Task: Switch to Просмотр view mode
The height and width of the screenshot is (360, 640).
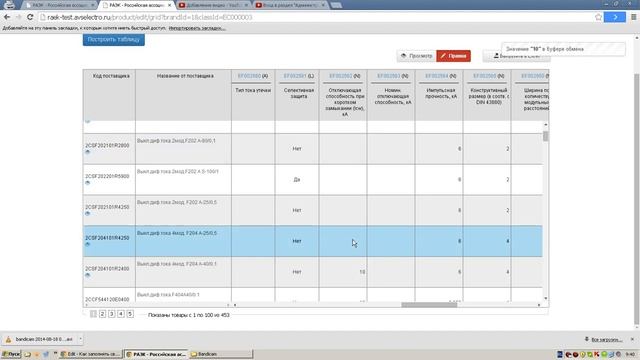Action: [416, 56]
